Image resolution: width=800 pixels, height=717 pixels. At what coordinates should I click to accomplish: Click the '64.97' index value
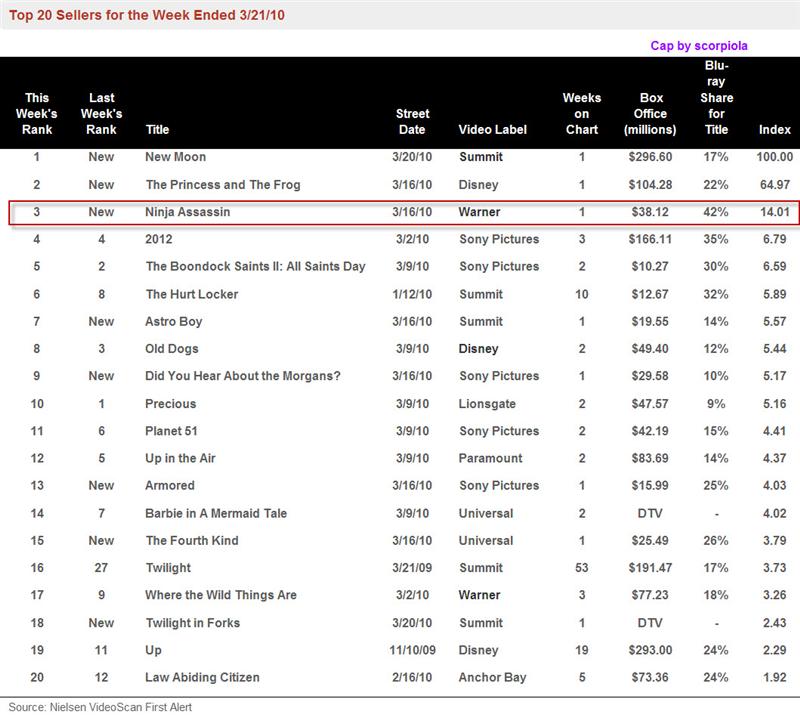pos(774,185)
